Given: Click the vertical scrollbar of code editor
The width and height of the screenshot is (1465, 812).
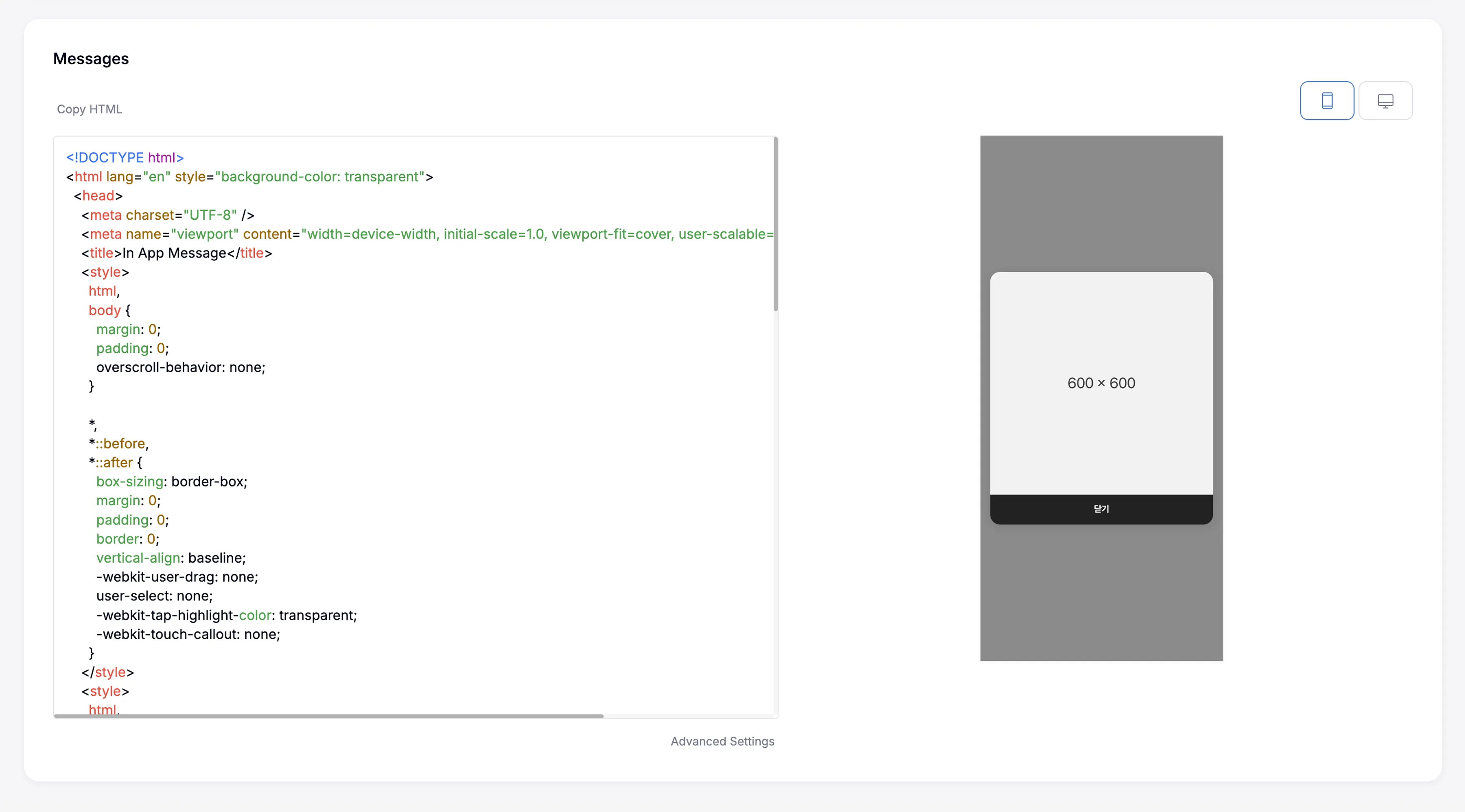Looking at the screenshot, I should 775,224.
